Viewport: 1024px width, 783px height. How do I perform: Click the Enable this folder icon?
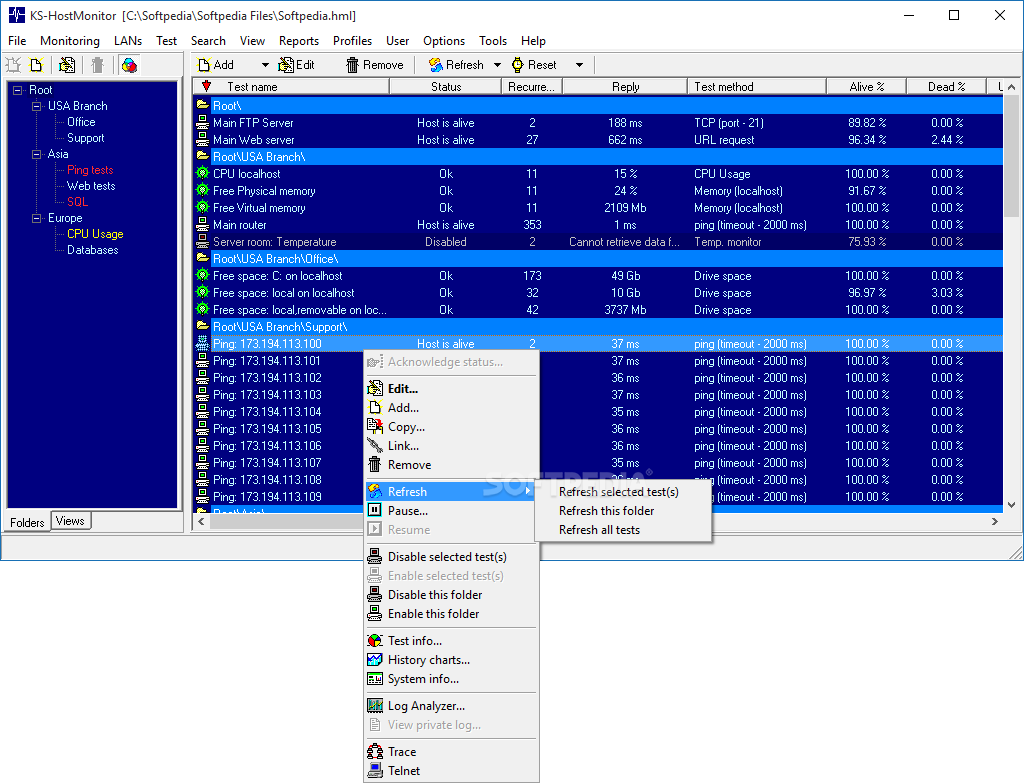tap(375, 613)
